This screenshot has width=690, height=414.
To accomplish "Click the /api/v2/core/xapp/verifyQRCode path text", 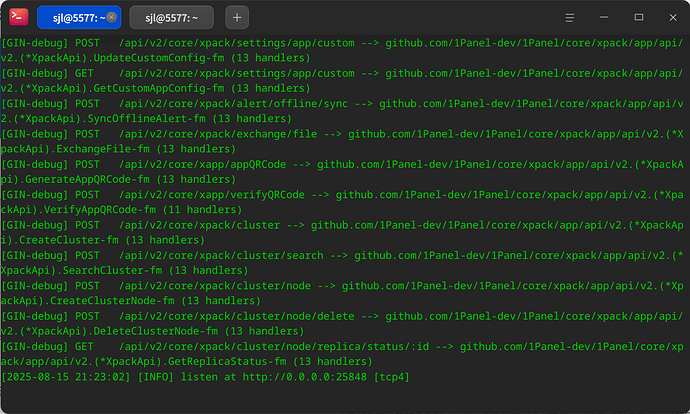I will tap(212, 195).
